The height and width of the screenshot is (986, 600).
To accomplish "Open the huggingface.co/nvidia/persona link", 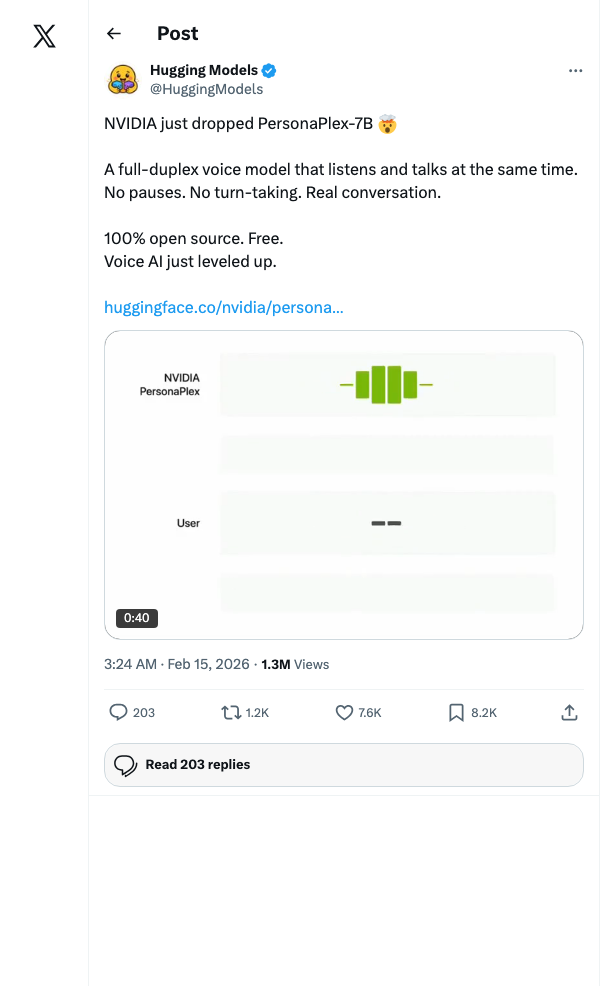I will (x=223, y=307).
